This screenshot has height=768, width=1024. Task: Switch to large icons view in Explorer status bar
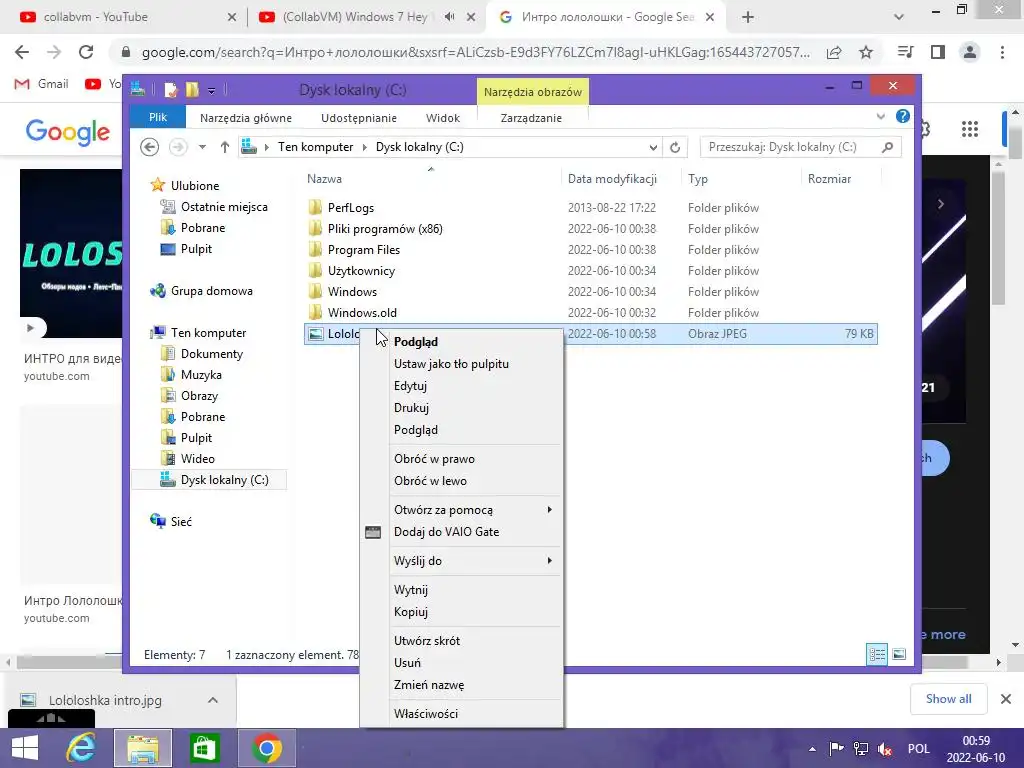pyautogui.click(x=899, y=654)
